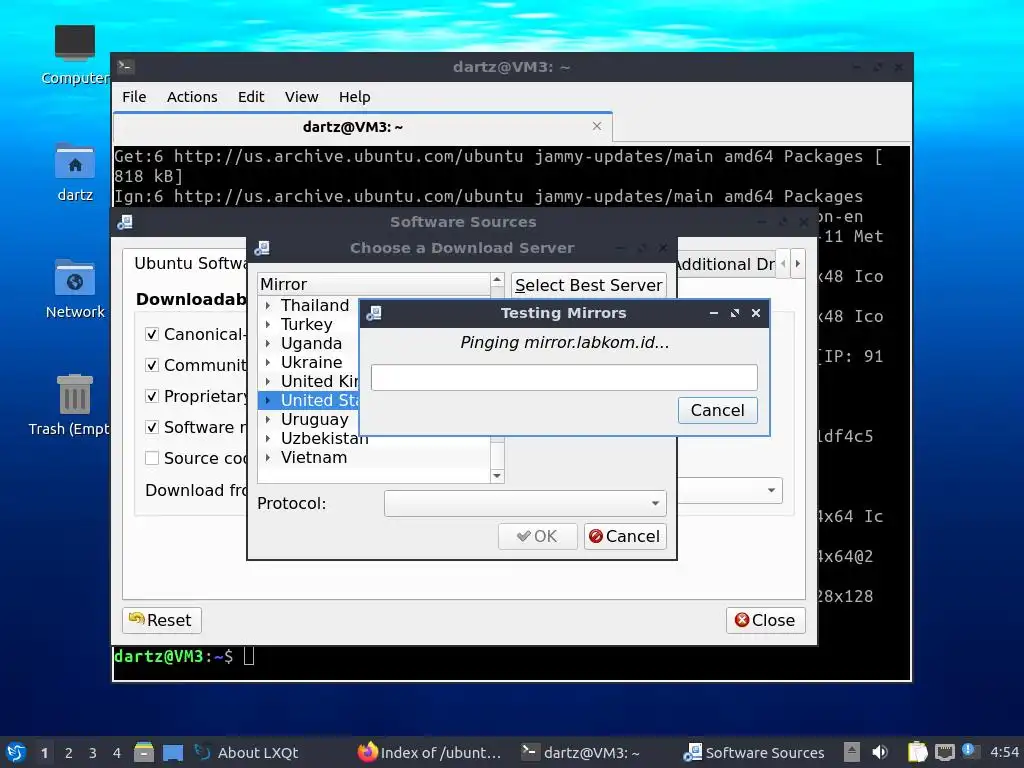
Task: Click the Testing Mirrors title bar icon
Action: (374, 313)
